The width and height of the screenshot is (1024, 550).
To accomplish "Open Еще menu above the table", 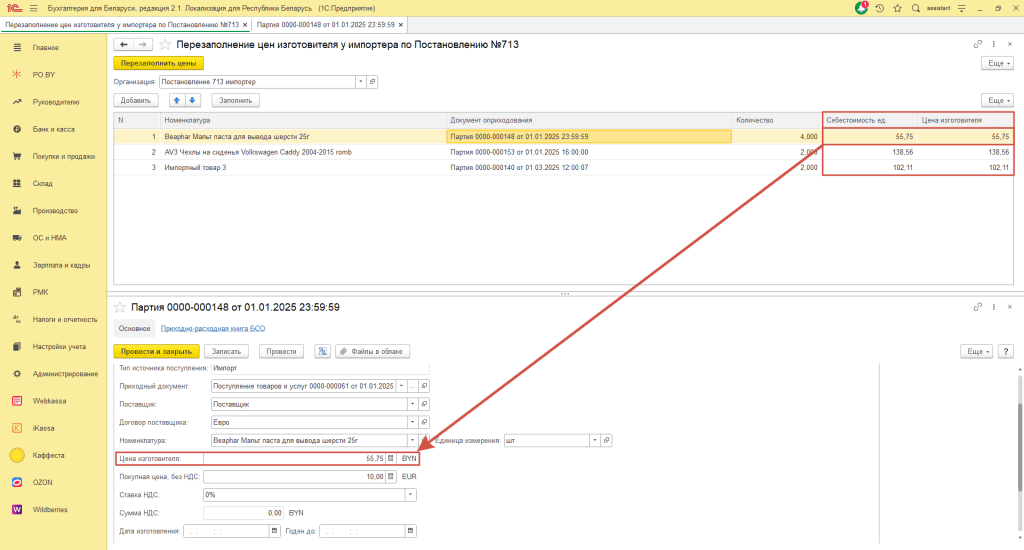I will pos(997,101).
